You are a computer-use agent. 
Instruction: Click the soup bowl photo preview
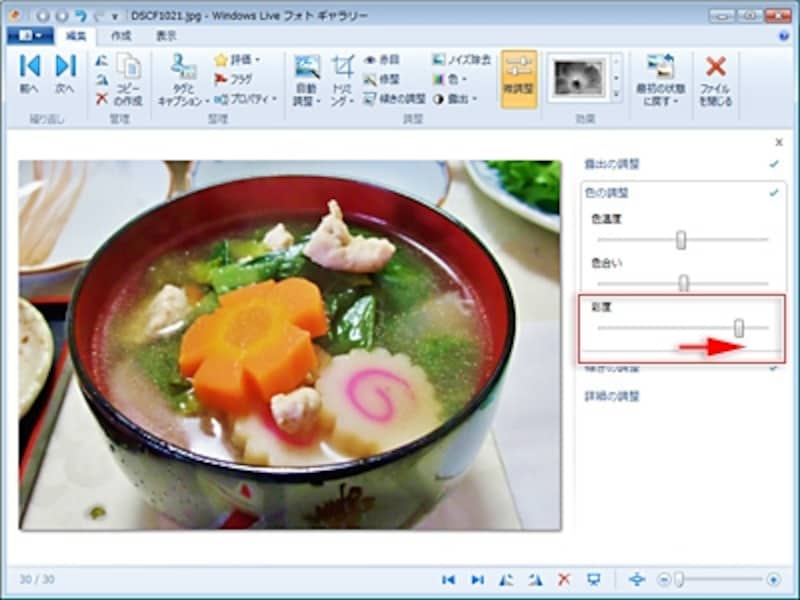(290, 345)
